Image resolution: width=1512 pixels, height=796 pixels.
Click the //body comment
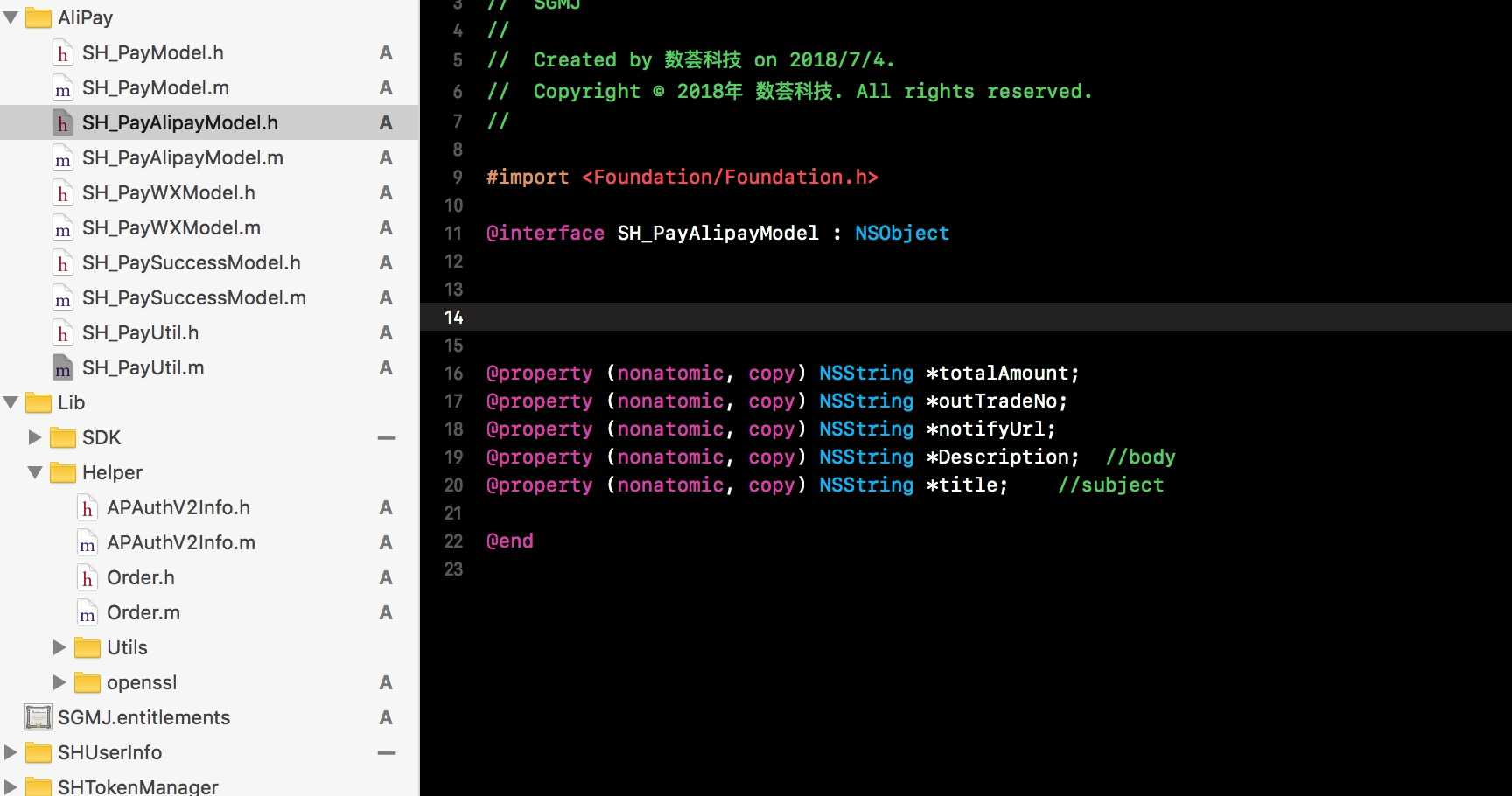pos(1141,457)
